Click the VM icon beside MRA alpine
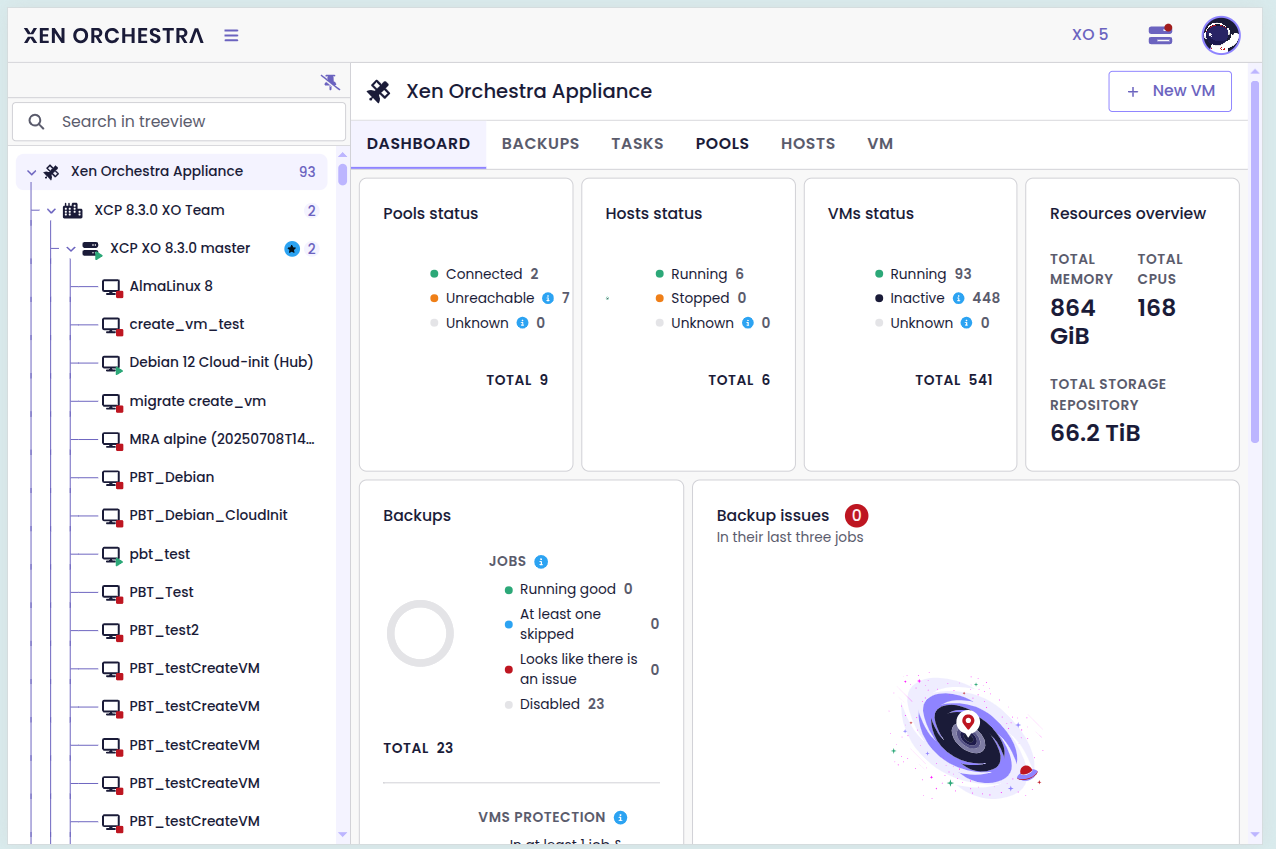The width and height of the screenshot is (1276, 849). [x=112, y=440]
